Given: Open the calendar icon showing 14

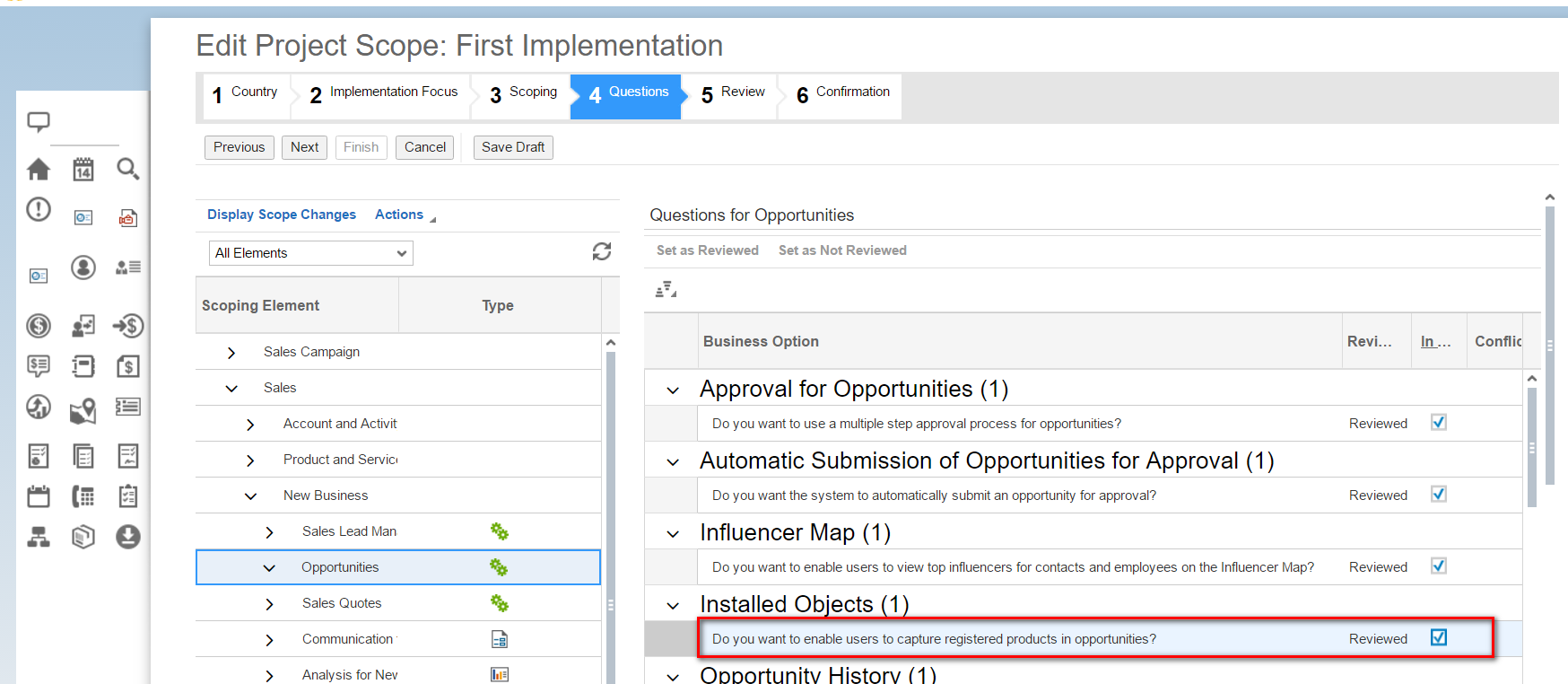Looking at the screenshot, I should click(83, 169).
